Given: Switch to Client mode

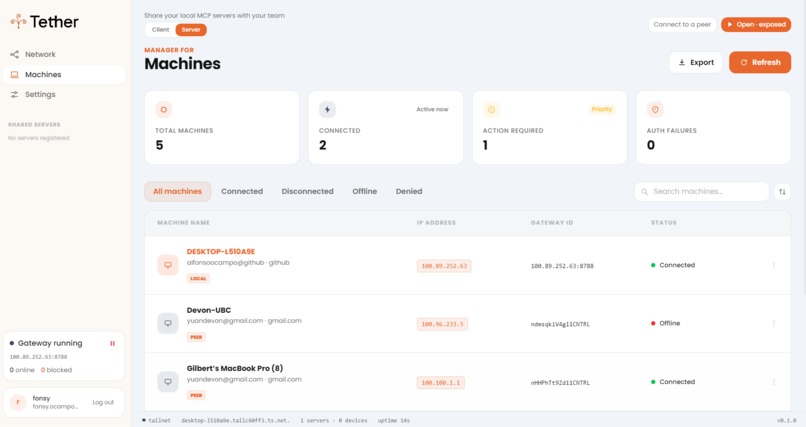Looking at the screenshot, I should pyautogui.click(x=160, y=30).
